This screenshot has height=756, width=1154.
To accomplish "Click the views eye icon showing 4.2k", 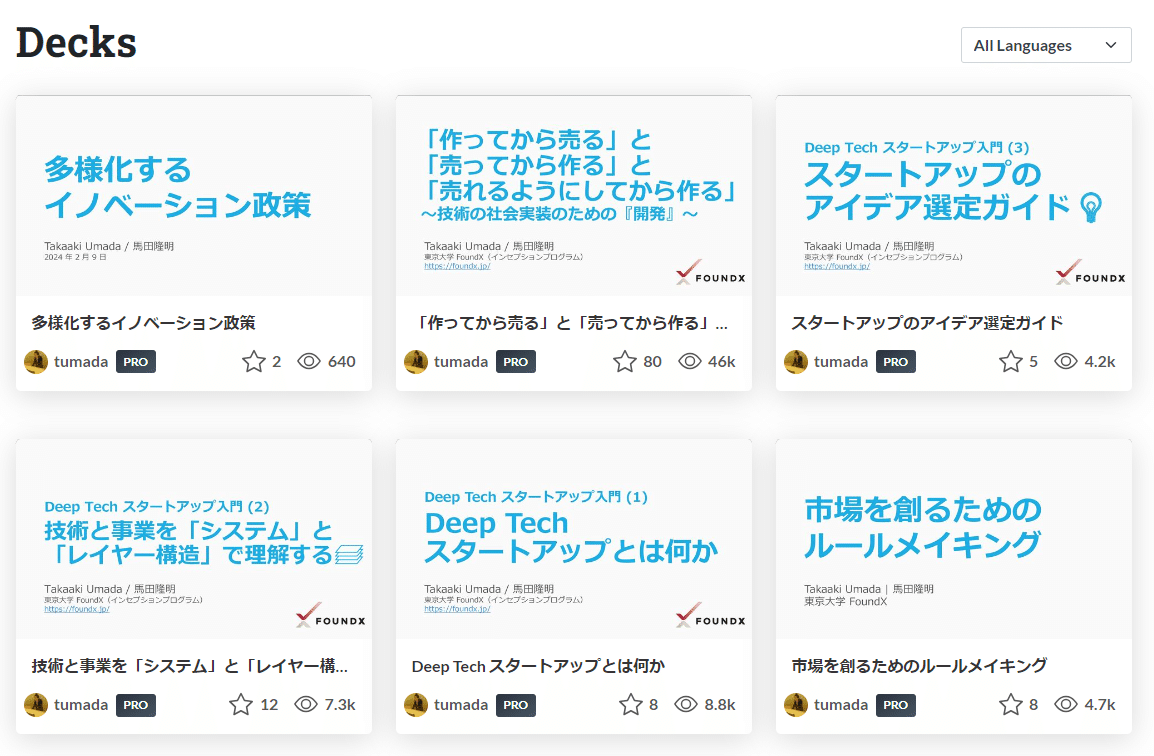I will (x=1066, y=361).
